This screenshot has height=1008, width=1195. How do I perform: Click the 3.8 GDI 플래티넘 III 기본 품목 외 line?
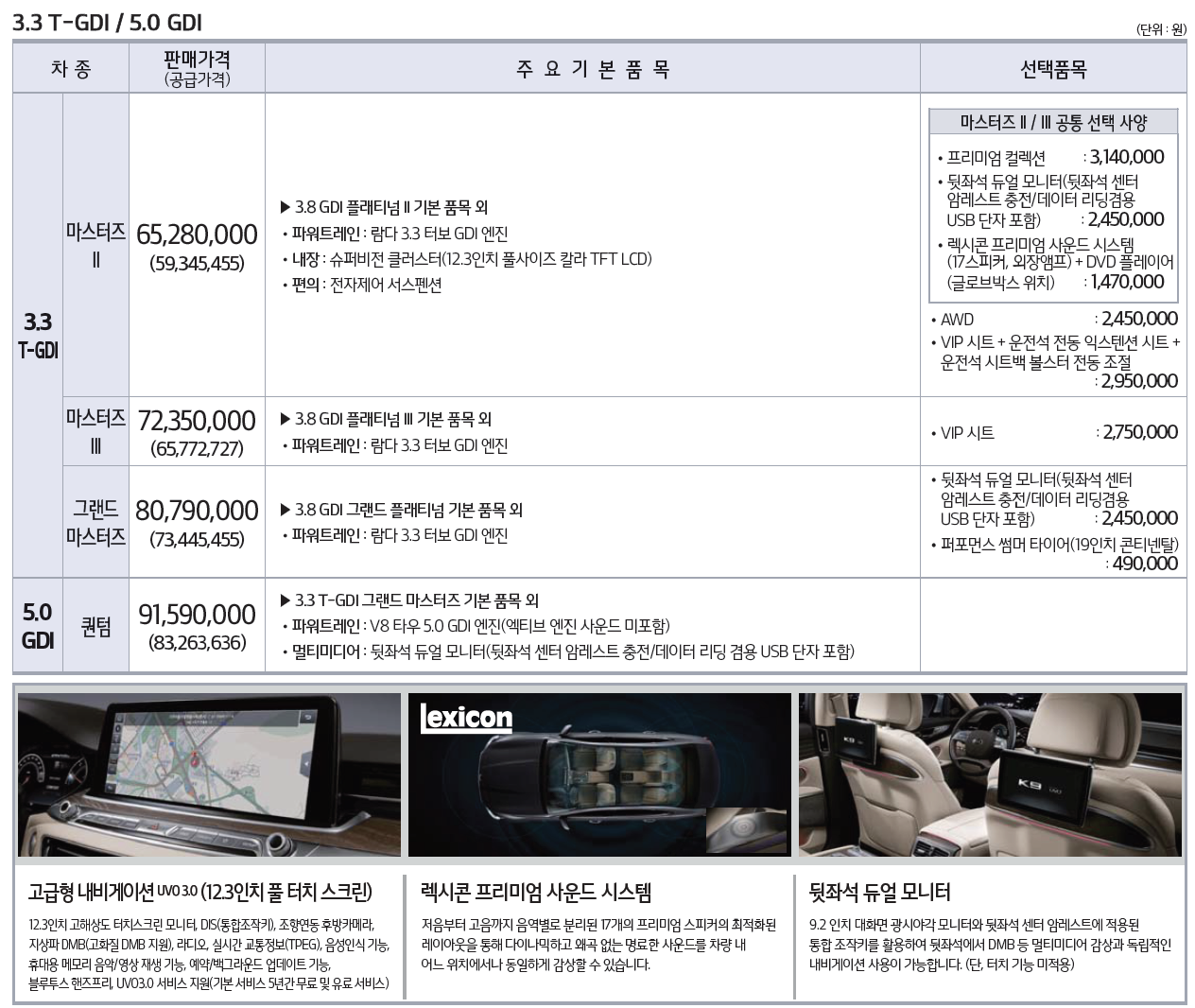(x=386, y=419)
